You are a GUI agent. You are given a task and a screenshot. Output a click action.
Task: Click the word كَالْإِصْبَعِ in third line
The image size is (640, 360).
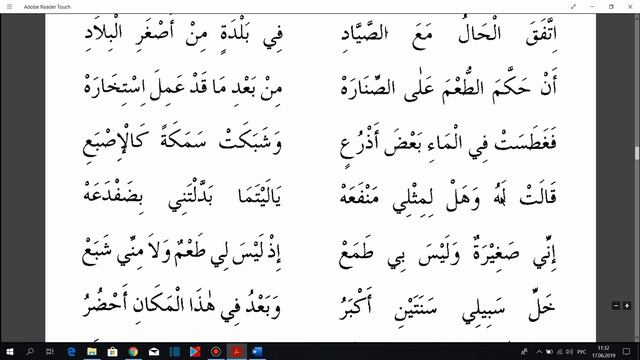point(116,143)
